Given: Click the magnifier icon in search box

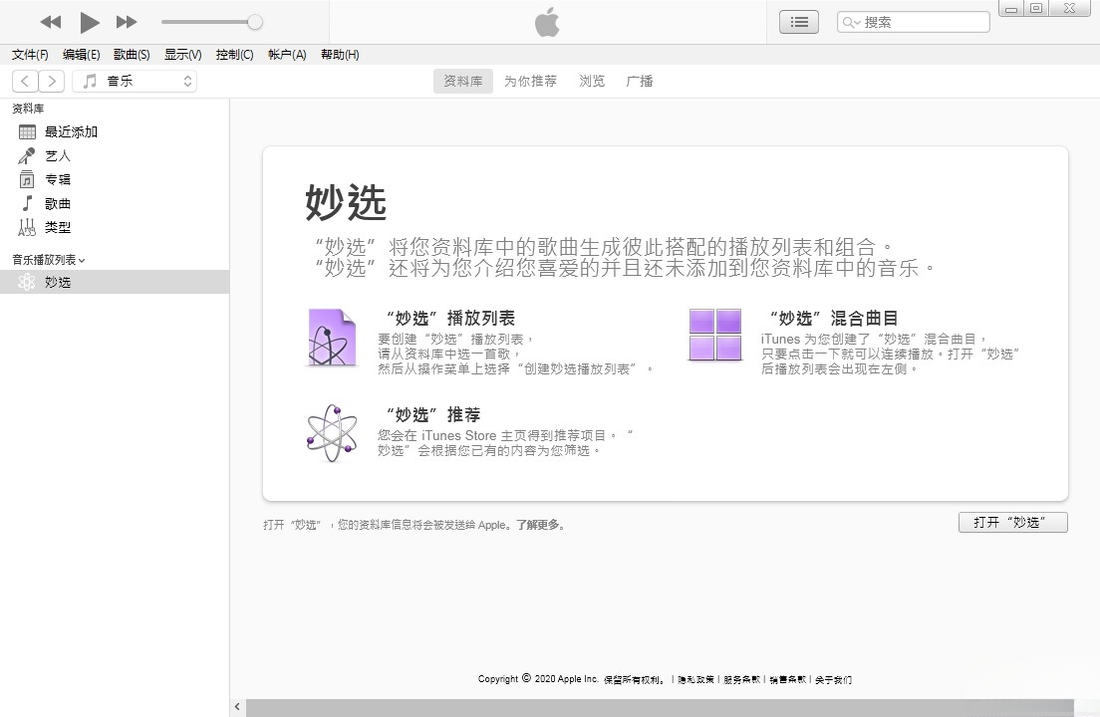Looking at the screenshot, I should pyautogui.click(x=850, y=22).
